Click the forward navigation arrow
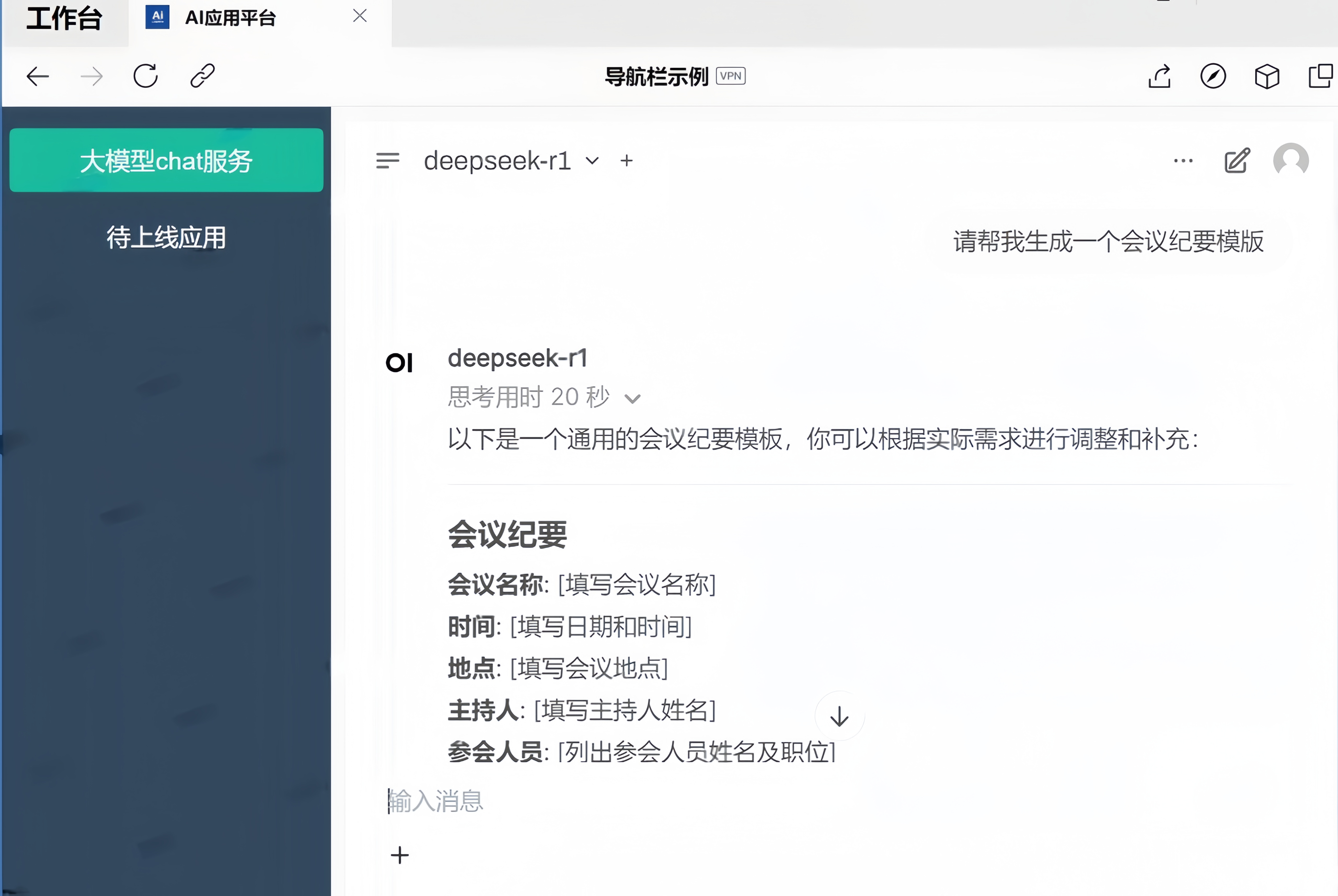The height and width of the screenshot is (896, 1338). pyautogui.click(x=91, y=76)
